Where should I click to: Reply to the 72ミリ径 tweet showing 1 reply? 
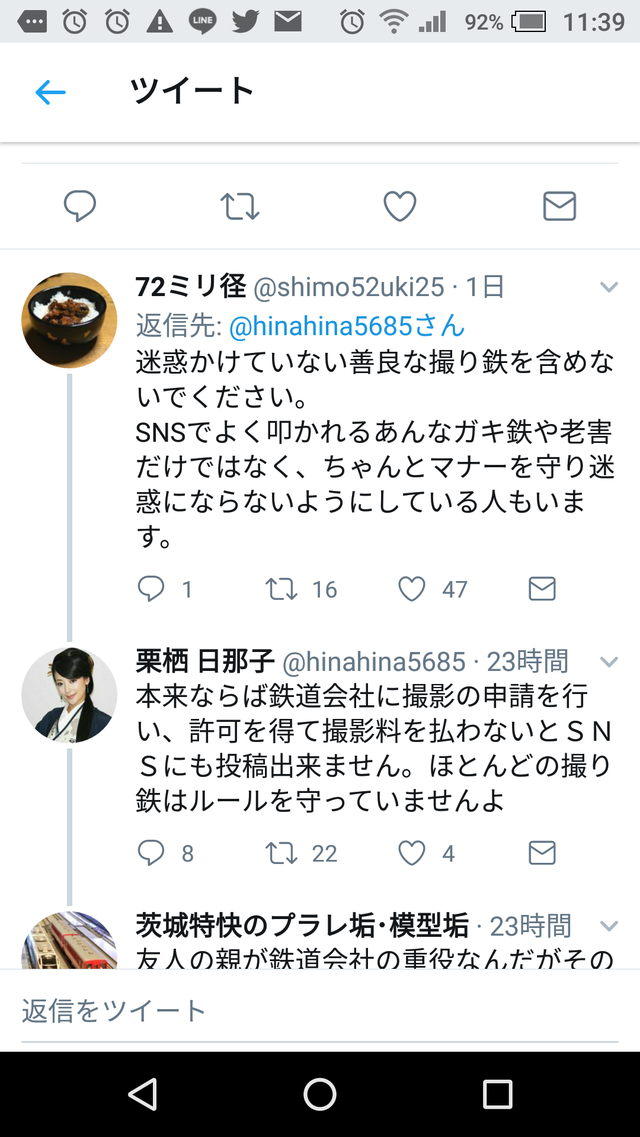[x=151, y=589]
